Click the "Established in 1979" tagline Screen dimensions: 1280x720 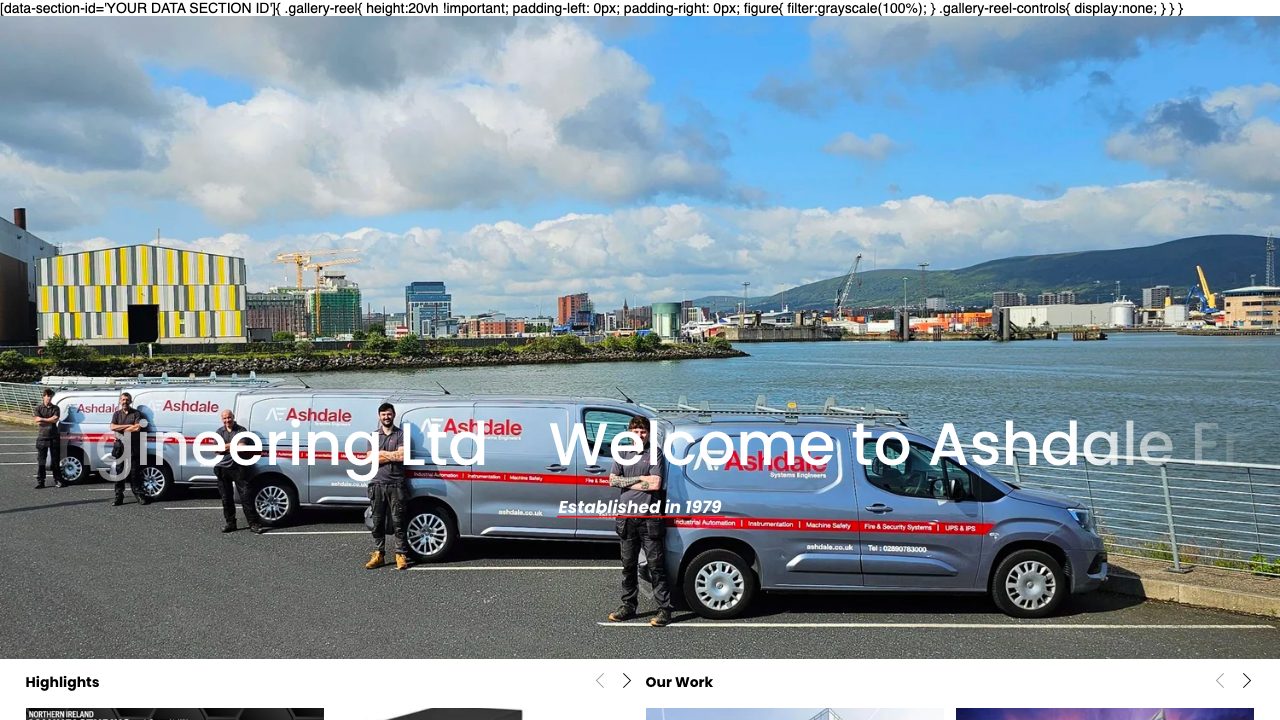pos(640,507)
